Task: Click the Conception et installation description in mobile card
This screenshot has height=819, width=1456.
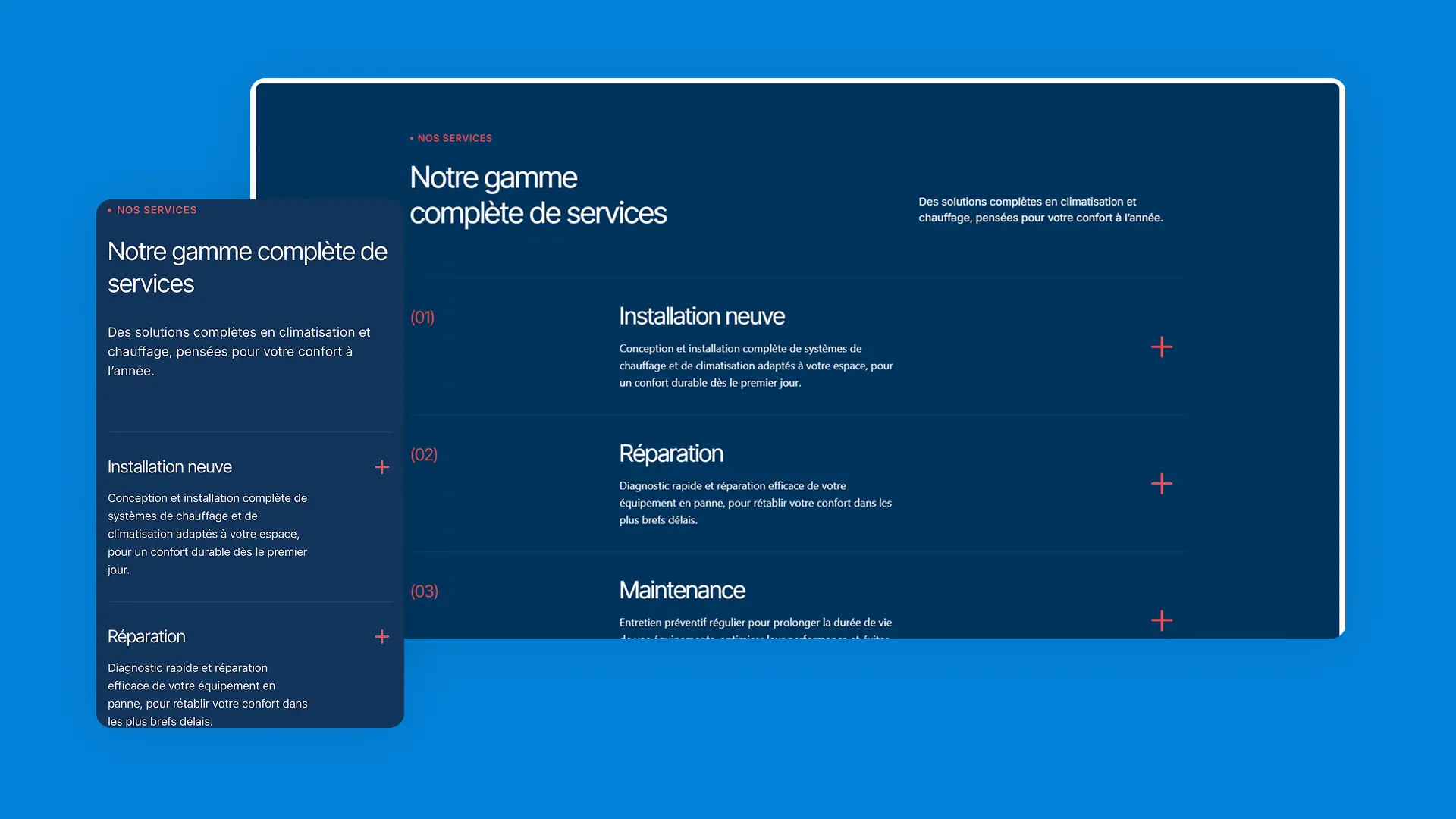Action: (x=207, y=534)
